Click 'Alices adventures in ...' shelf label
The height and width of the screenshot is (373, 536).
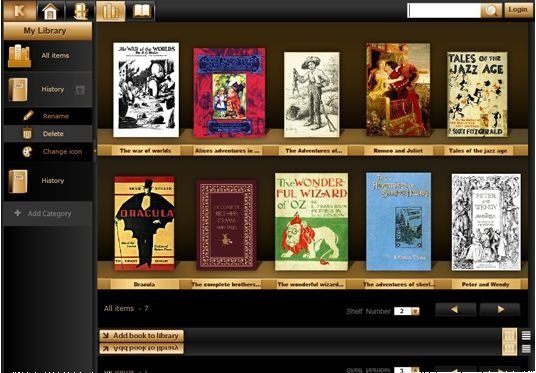tap(227, 150)
